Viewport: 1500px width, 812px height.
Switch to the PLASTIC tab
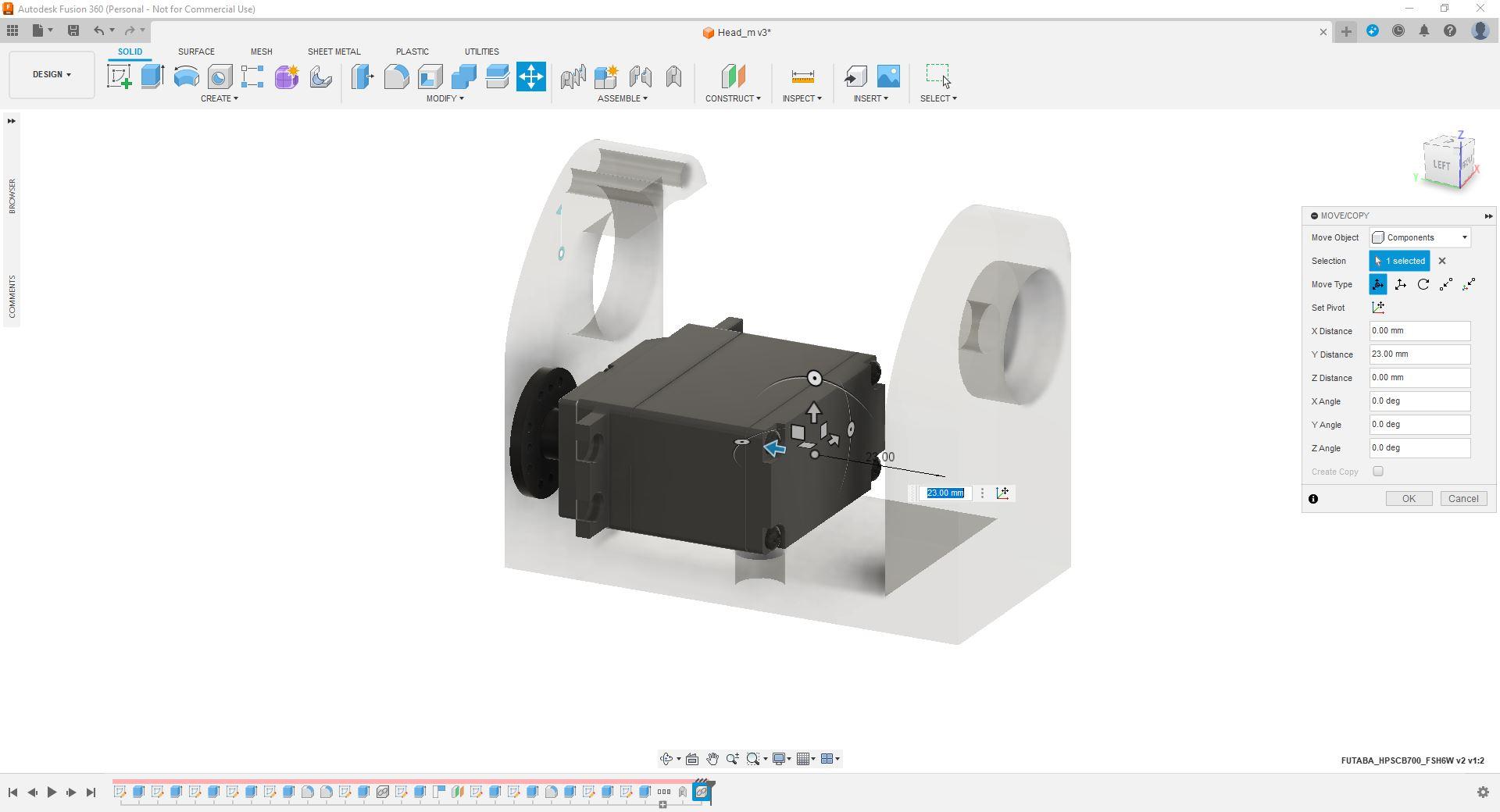[412, 52]
